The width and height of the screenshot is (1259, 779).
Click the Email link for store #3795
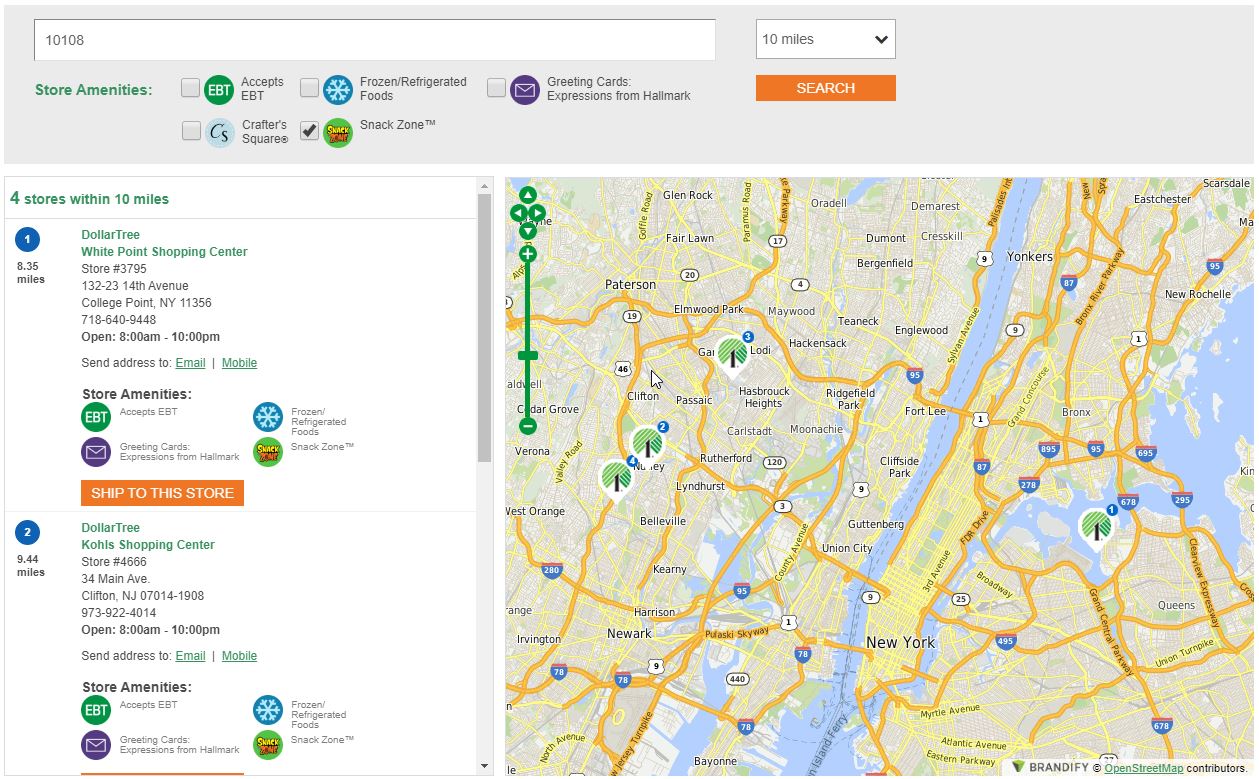tap(190, 363)
